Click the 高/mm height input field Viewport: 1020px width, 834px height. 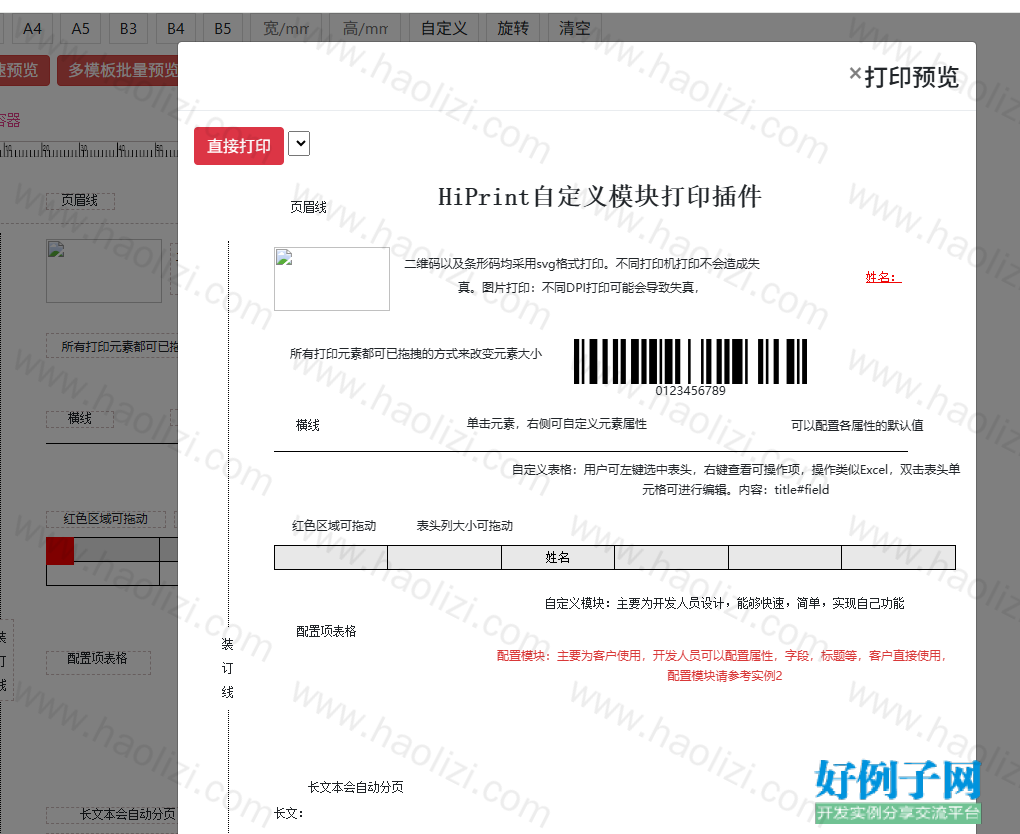(365, 29)
